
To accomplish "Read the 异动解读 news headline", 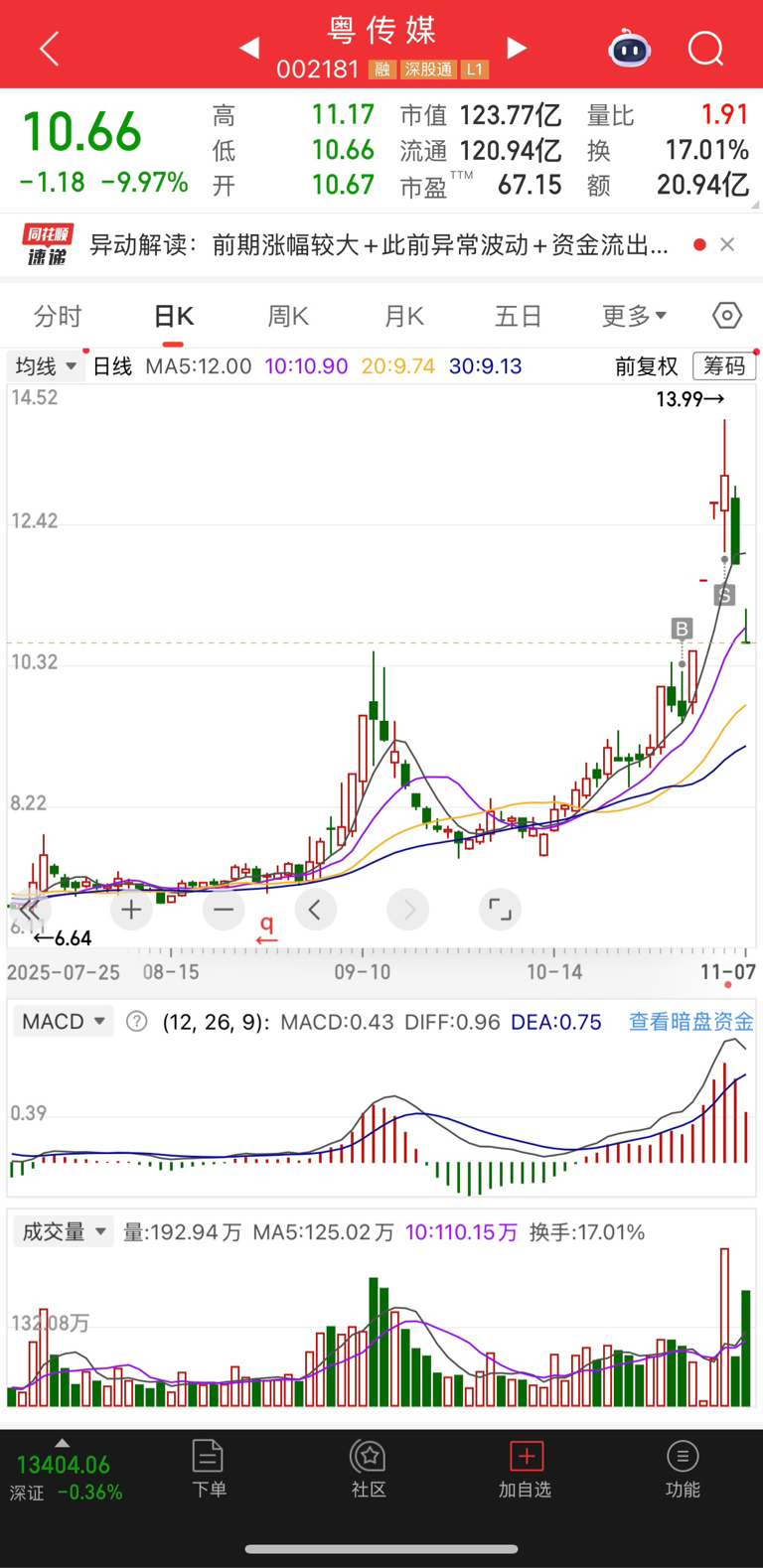I will (379, 244).
